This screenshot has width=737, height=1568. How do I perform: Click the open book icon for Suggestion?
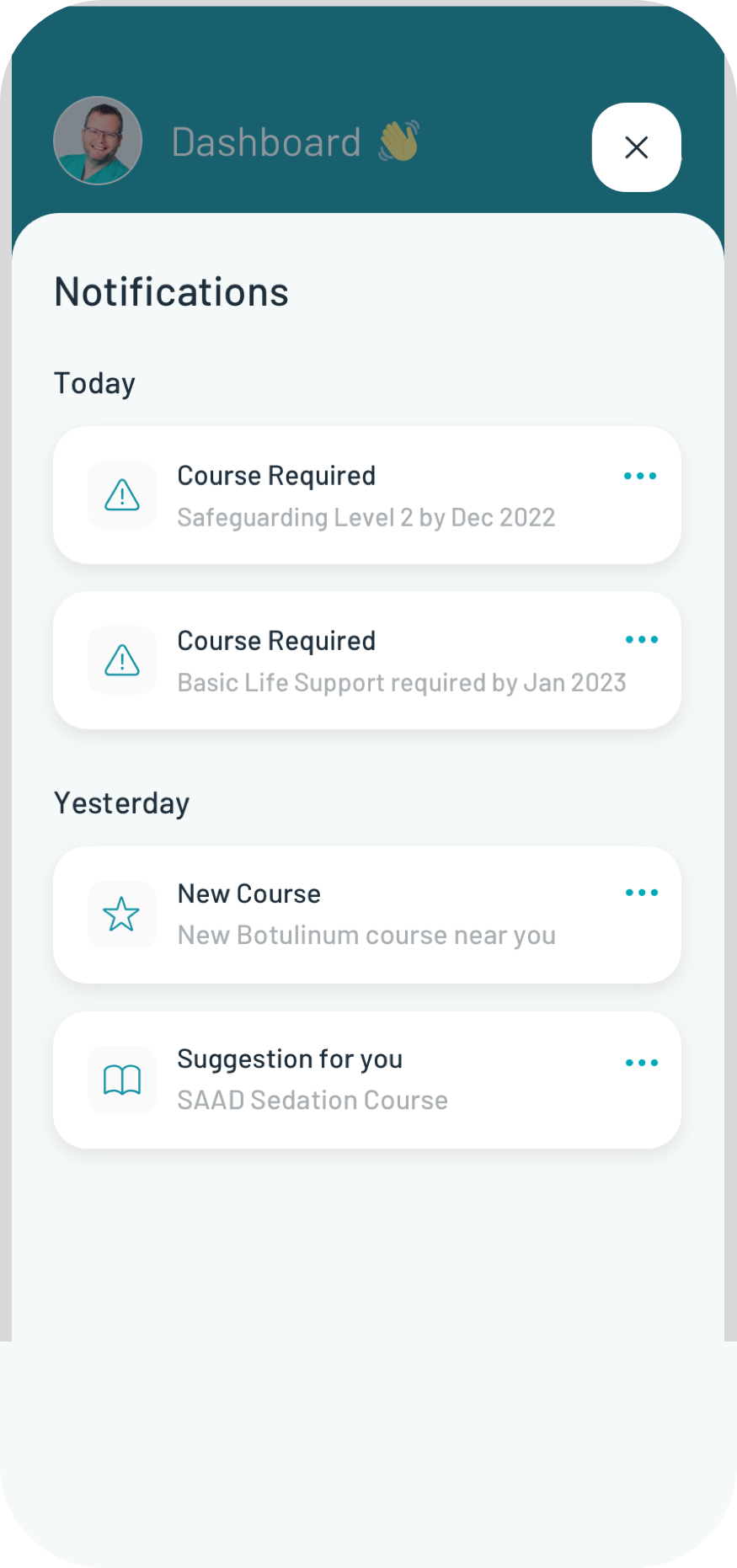point(122,1080)
